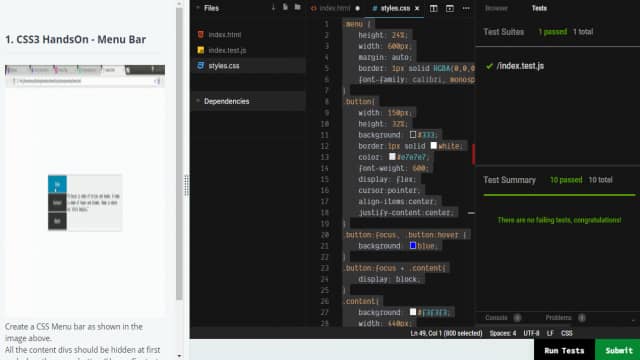Change encoding via UTF-8 status
This screenshot has width=640, height=360.
[531, 333]
